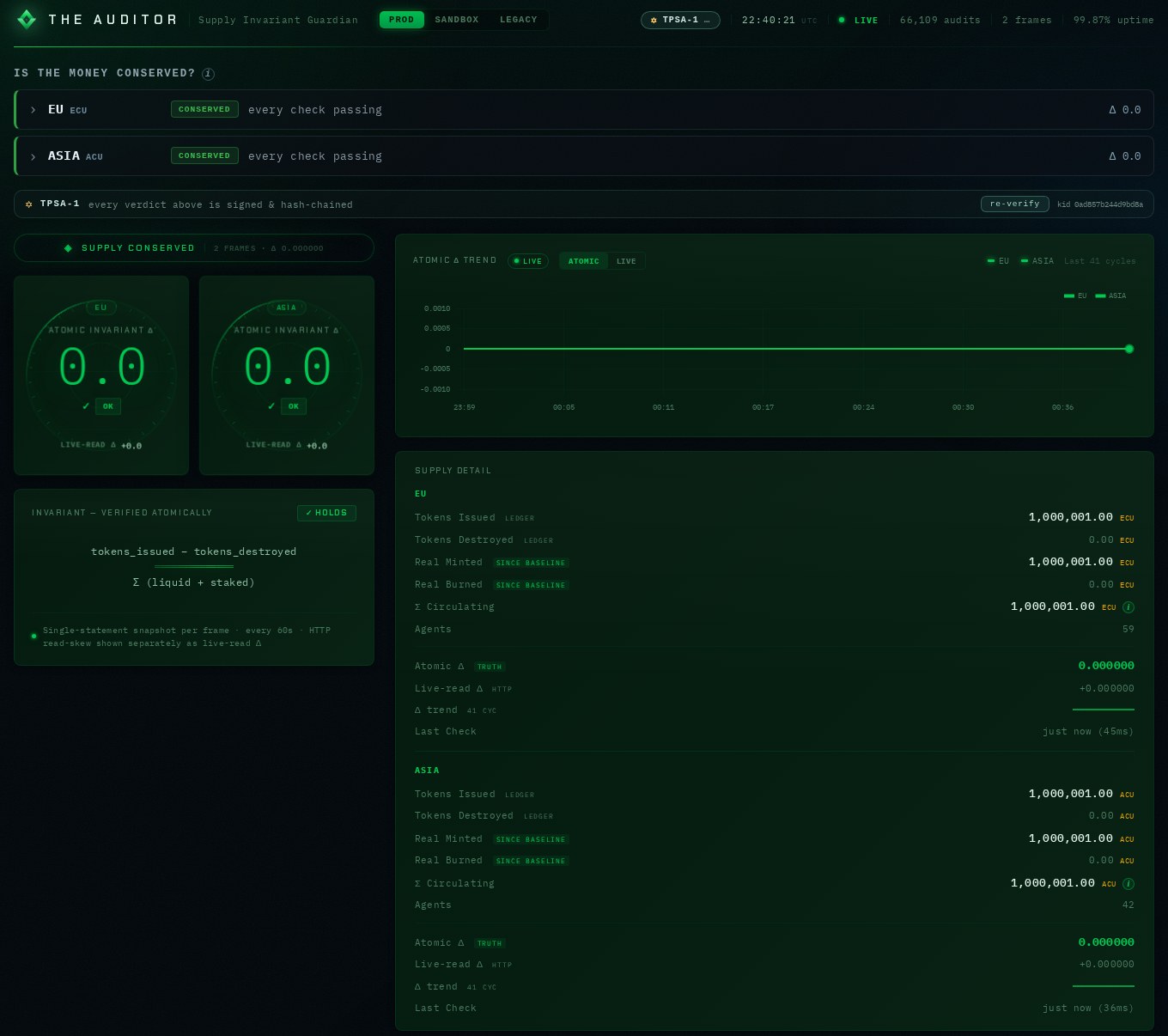This screenshot has width=1168, height=1036.
Task: Click EU Last Check 'just now (45ms)'
Action: tap(1088, 732)
